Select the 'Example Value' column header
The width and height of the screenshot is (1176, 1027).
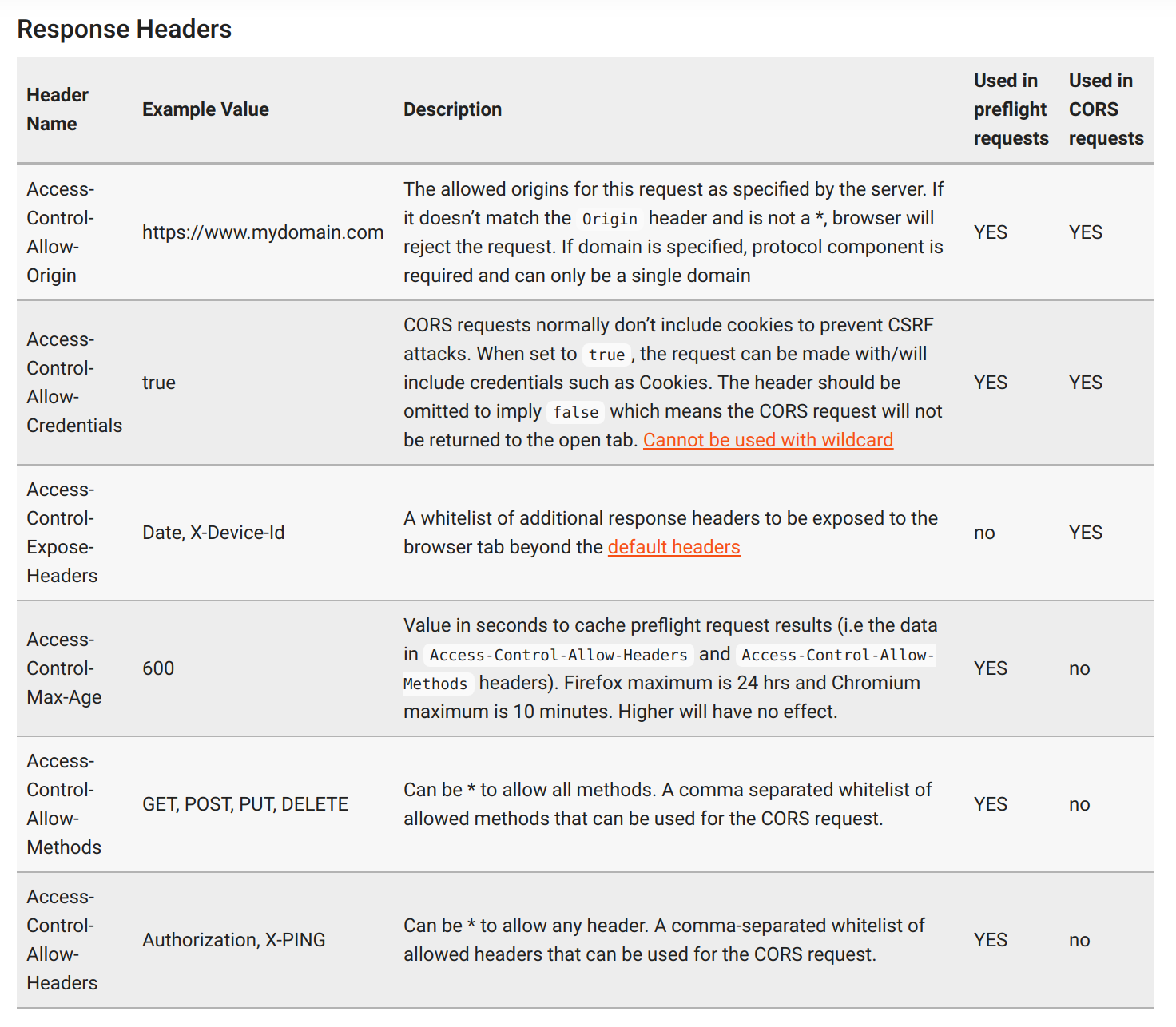(x=205, y=109)
